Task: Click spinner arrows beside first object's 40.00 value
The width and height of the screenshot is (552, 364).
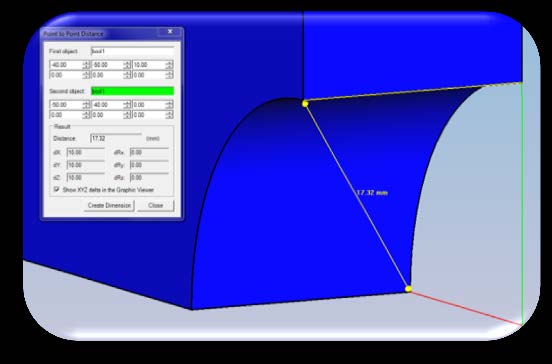Action: (86, 65)
